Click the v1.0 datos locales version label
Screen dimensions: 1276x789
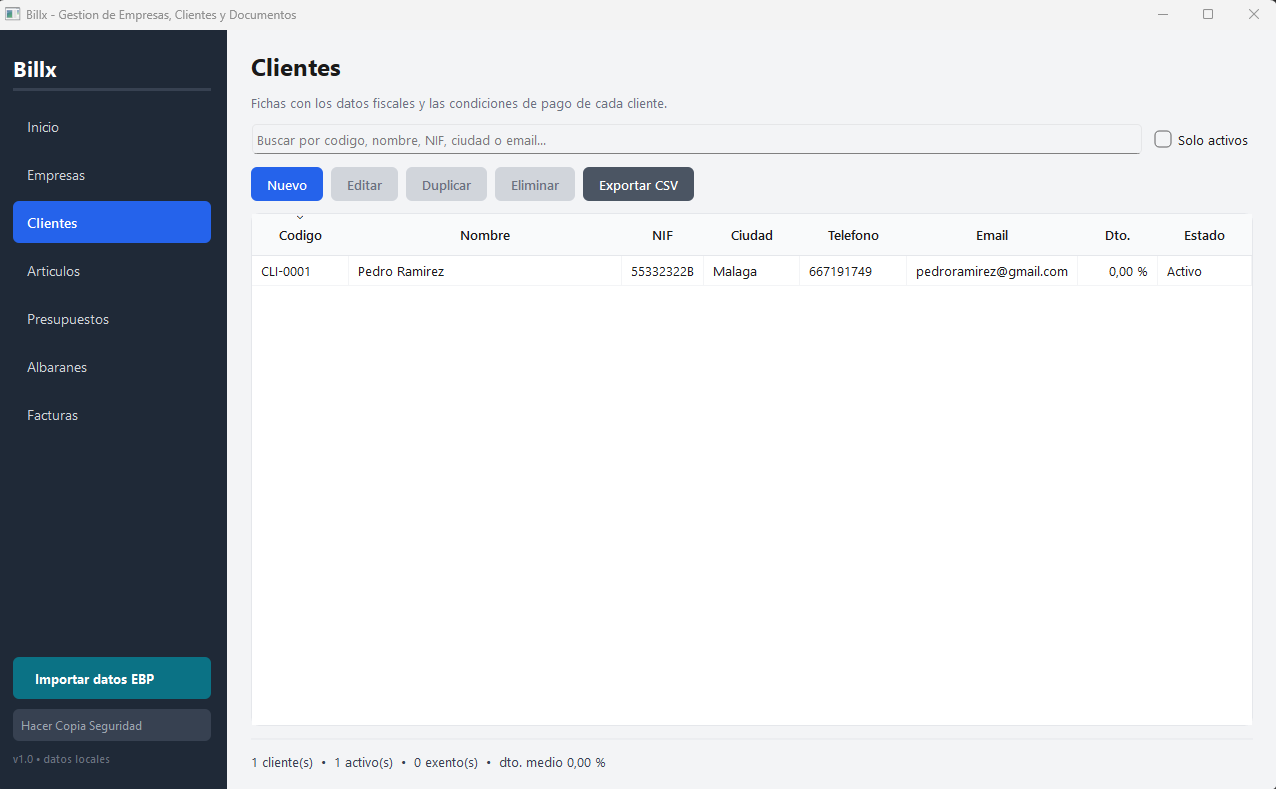tap(61, 759)
